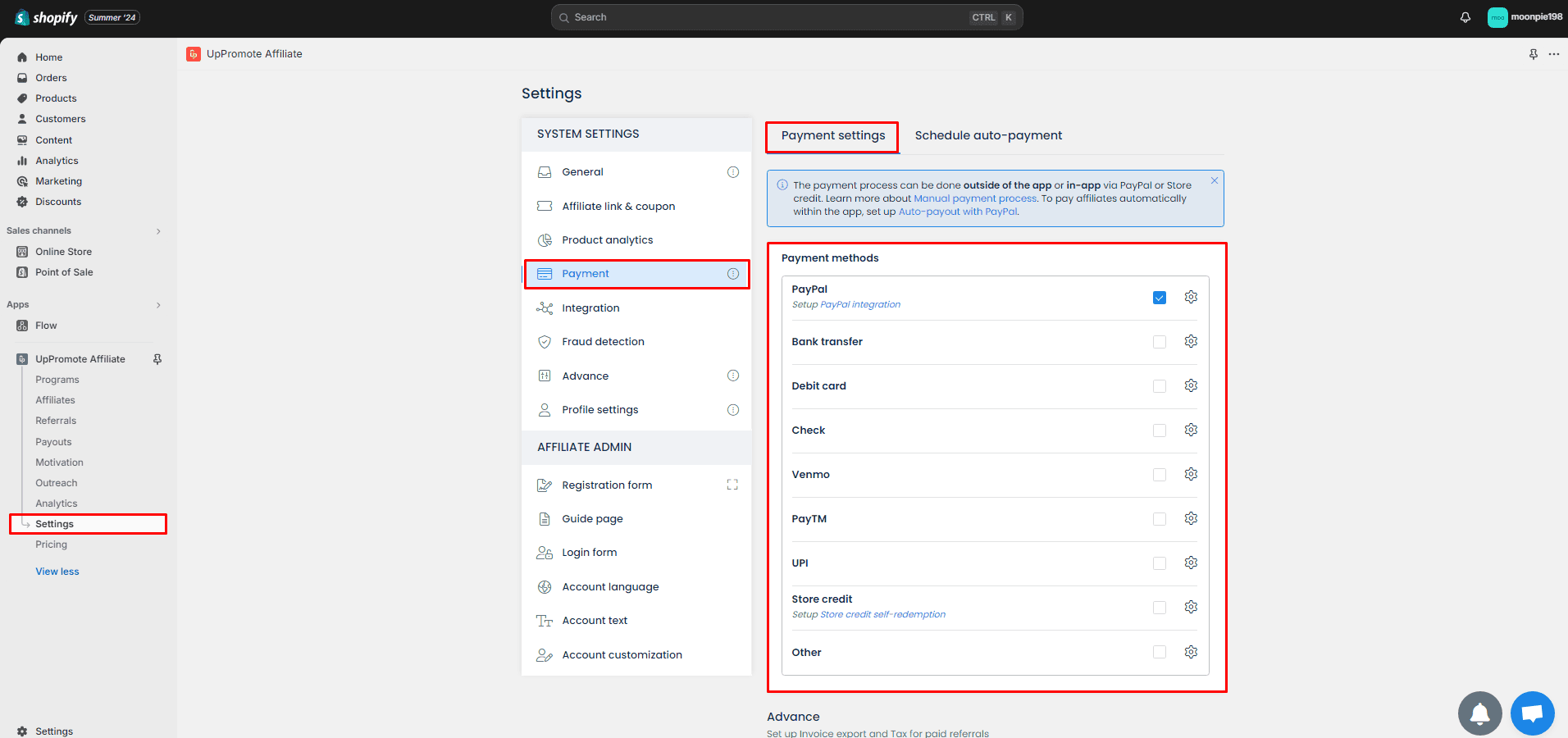Open Check payment settings gear
Viewport: 1568px width, 738px height.
1191,430
